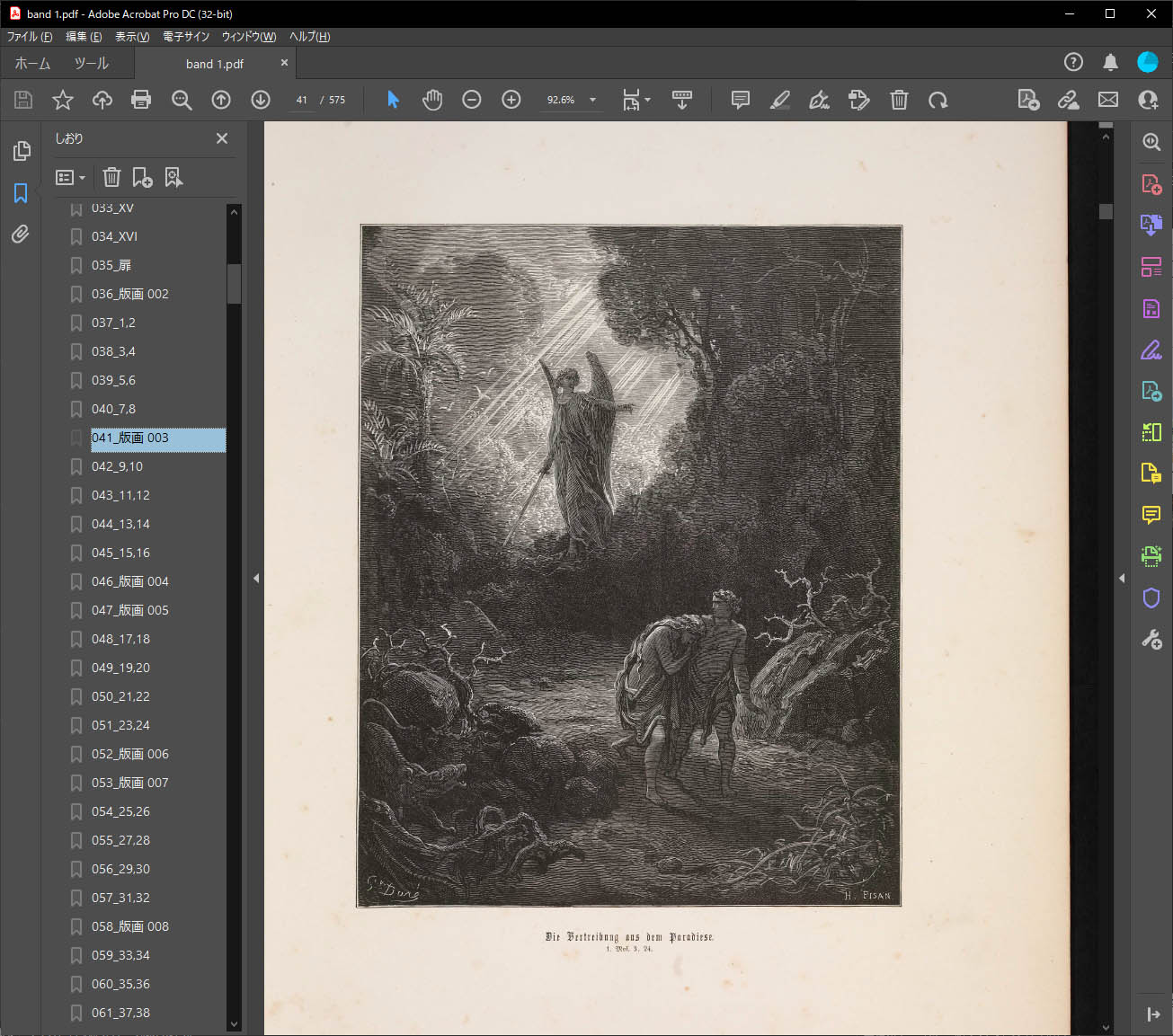The image size is (1173, 1036).
Task: Delete selected bookmark trash icon
Action: tap(111, 178)
